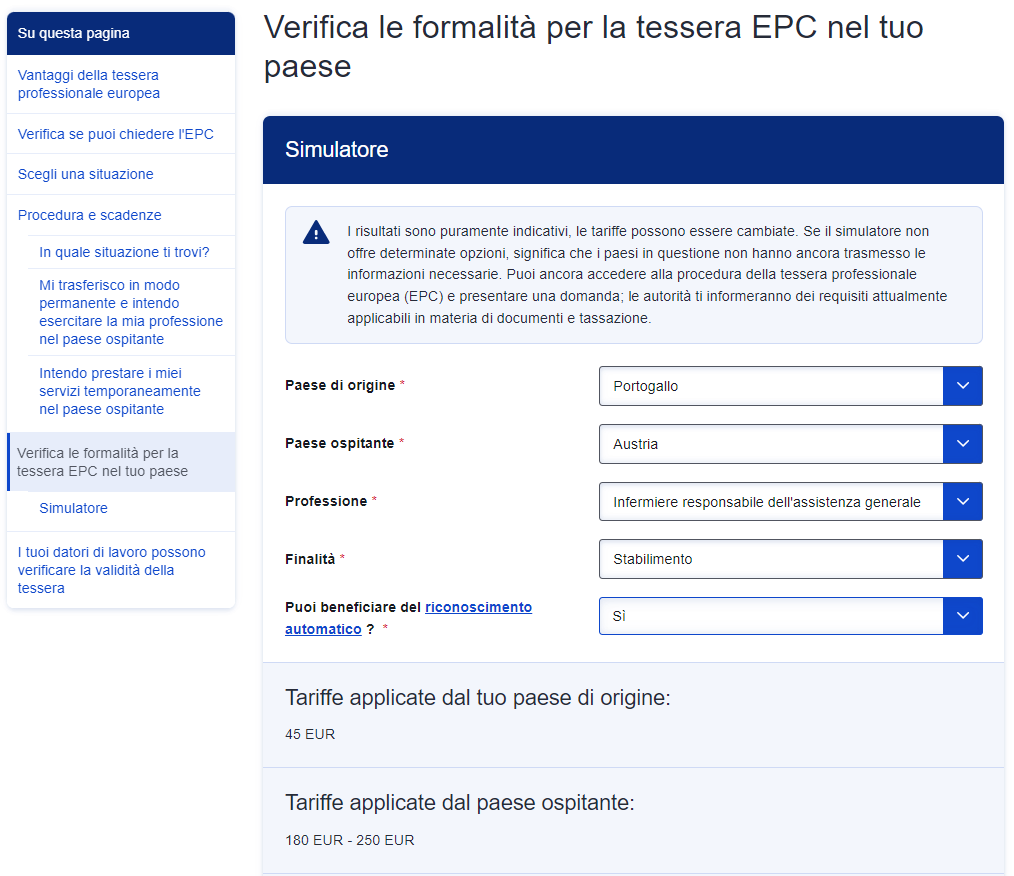Click the Finalità dropdown chevron
The height and width of the screenshot is (876, 1014).
click(x=962, y=559)
